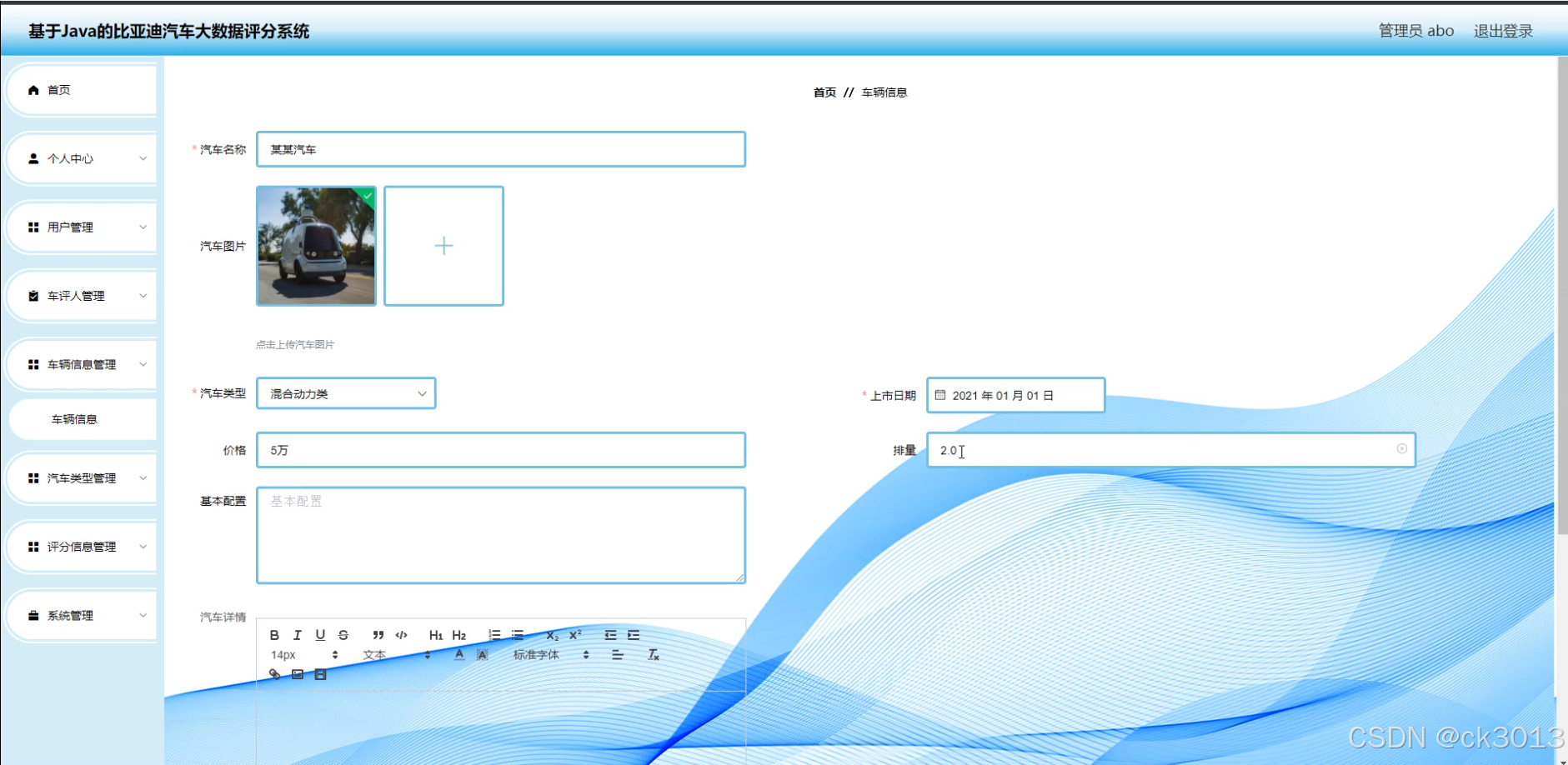1568x765 pixels.
Task: Toggle bold formatting in editor
Action: coord(274,635)
